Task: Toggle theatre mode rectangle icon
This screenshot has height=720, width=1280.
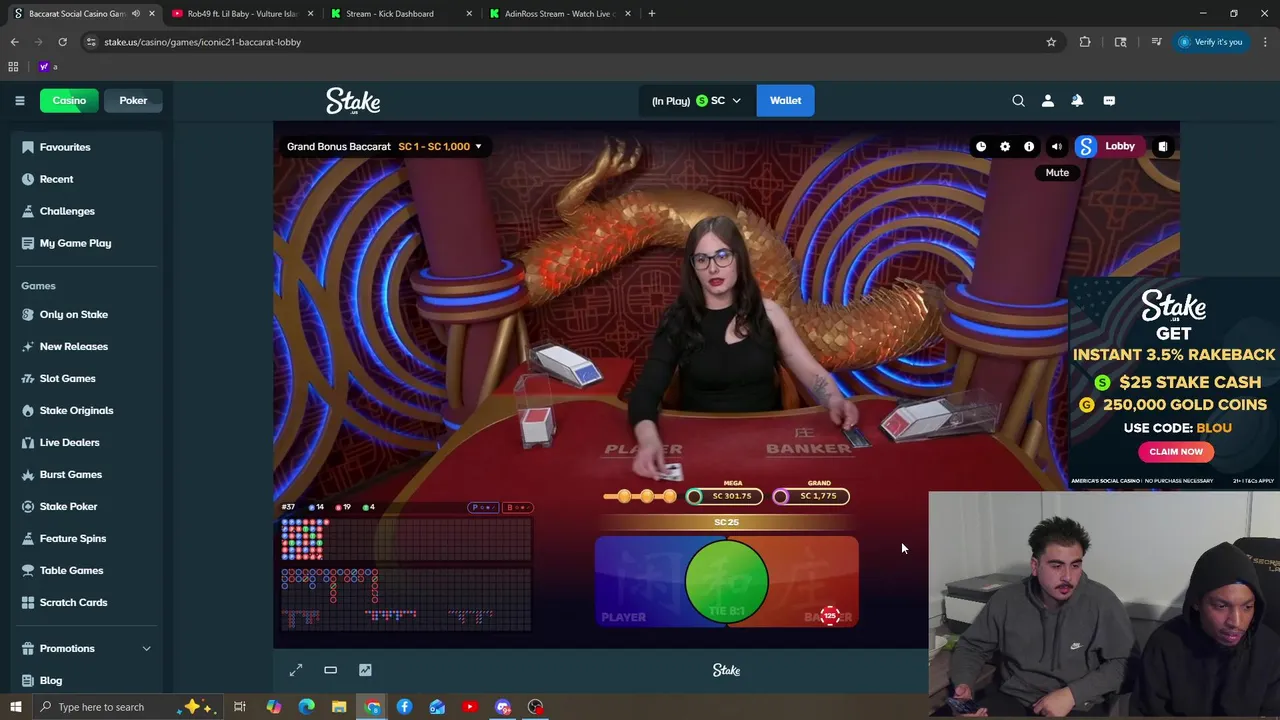Action: click(x=330, y=670)
